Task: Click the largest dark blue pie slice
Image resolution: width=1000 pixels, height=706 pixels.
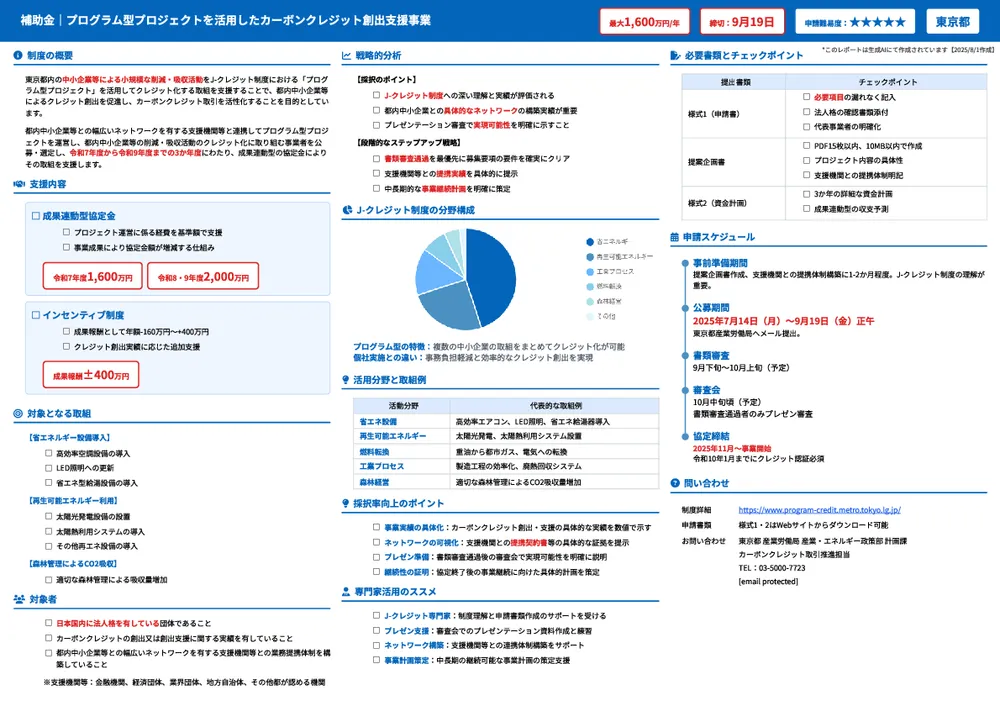Action: 492,277
